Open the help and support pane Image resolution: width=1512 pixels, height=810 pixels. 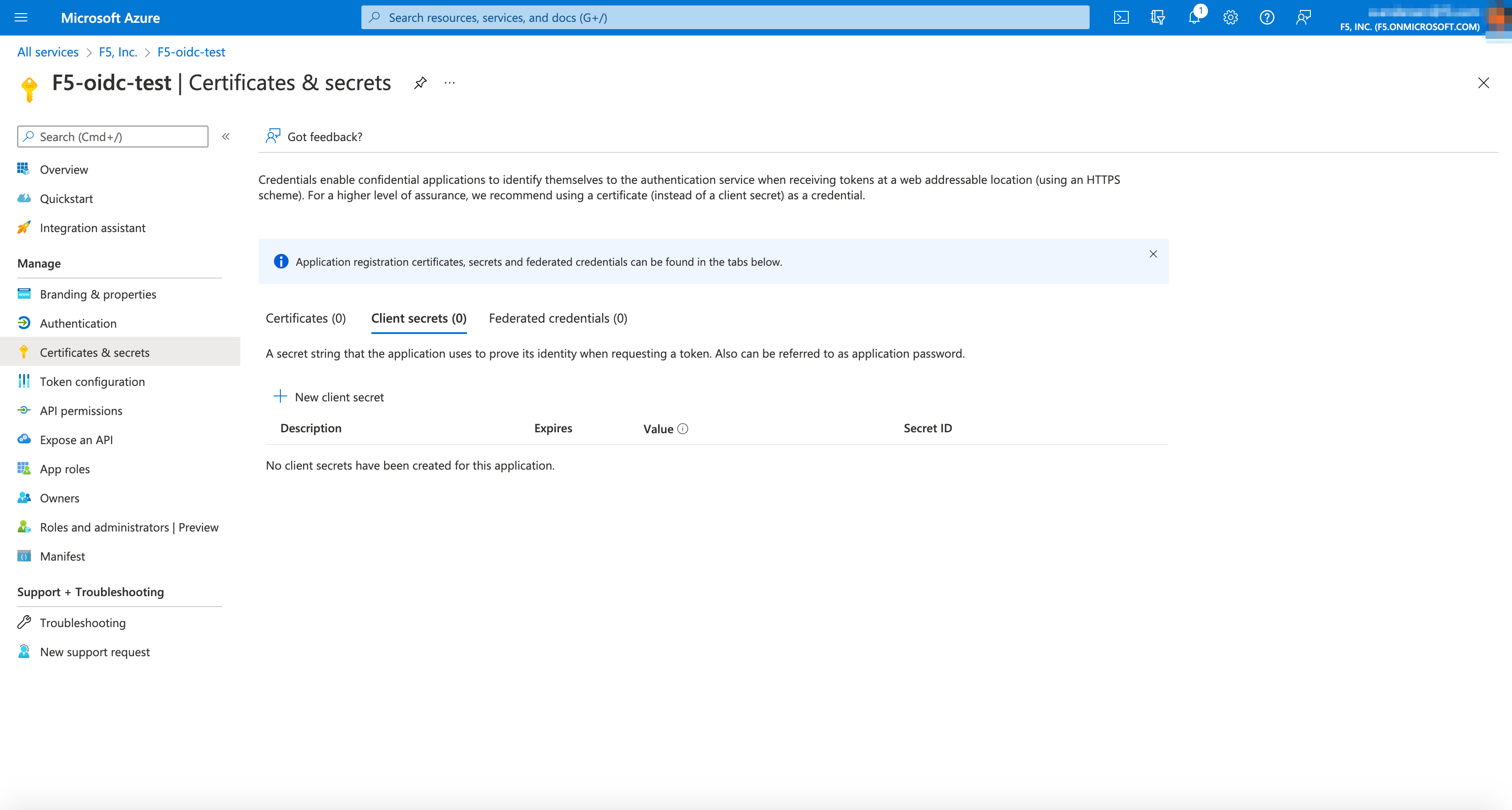point(1267,17)
